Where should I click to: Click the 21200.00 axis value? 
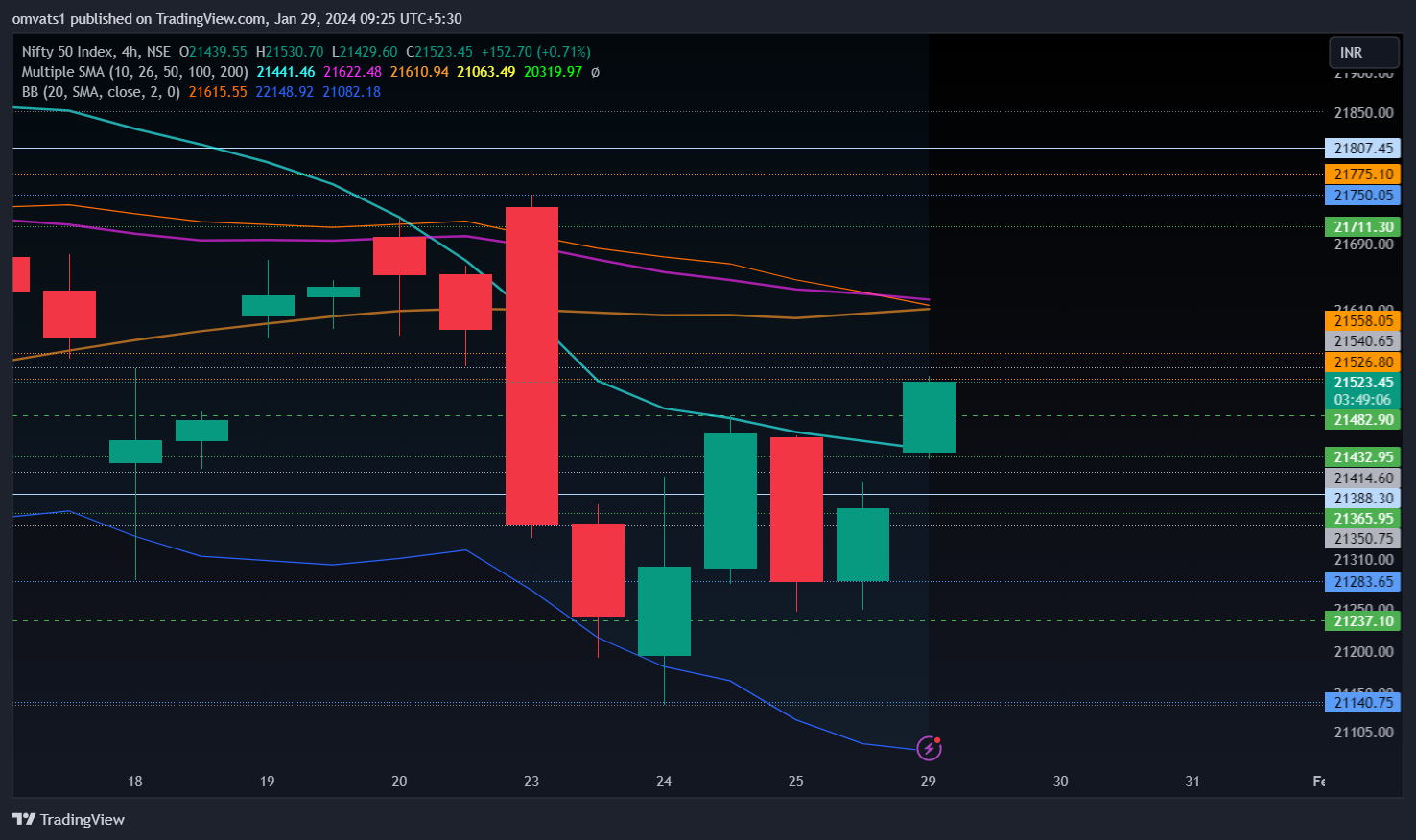pyautogui.click(x=1363, y=652)
